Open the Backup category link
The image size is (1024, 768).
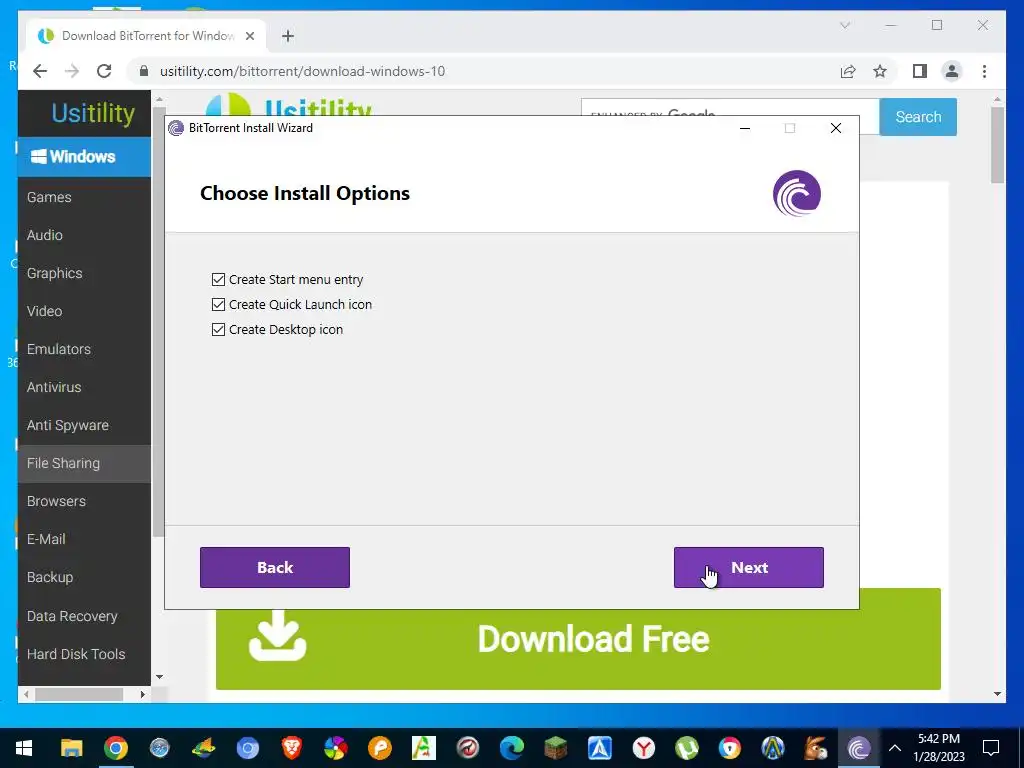(x=50, y=577)
